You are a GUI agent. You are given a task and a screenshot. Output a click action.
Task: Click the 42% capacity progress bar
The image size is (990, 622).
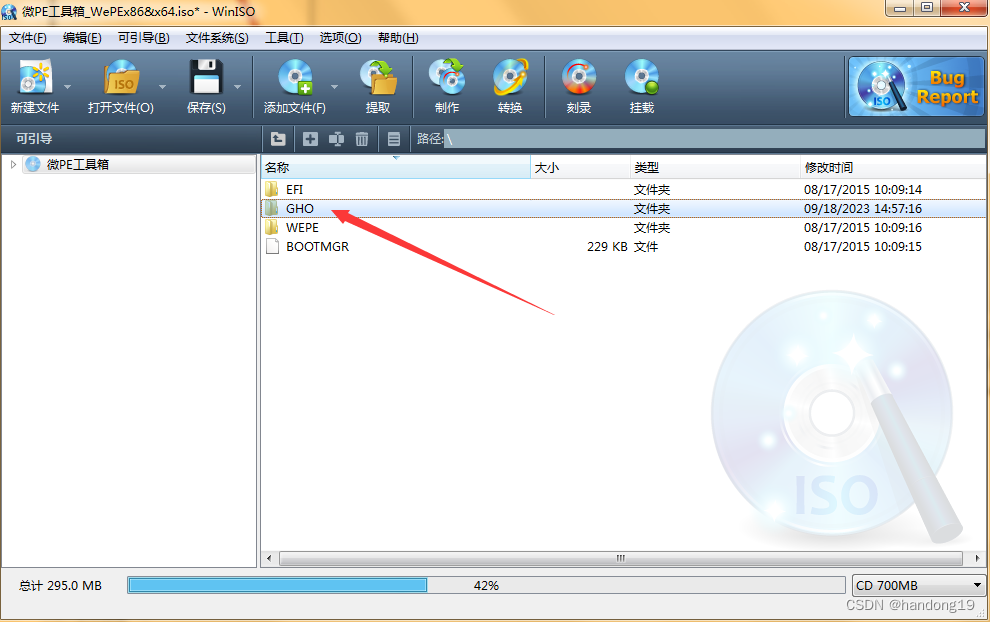pos(486,585)
